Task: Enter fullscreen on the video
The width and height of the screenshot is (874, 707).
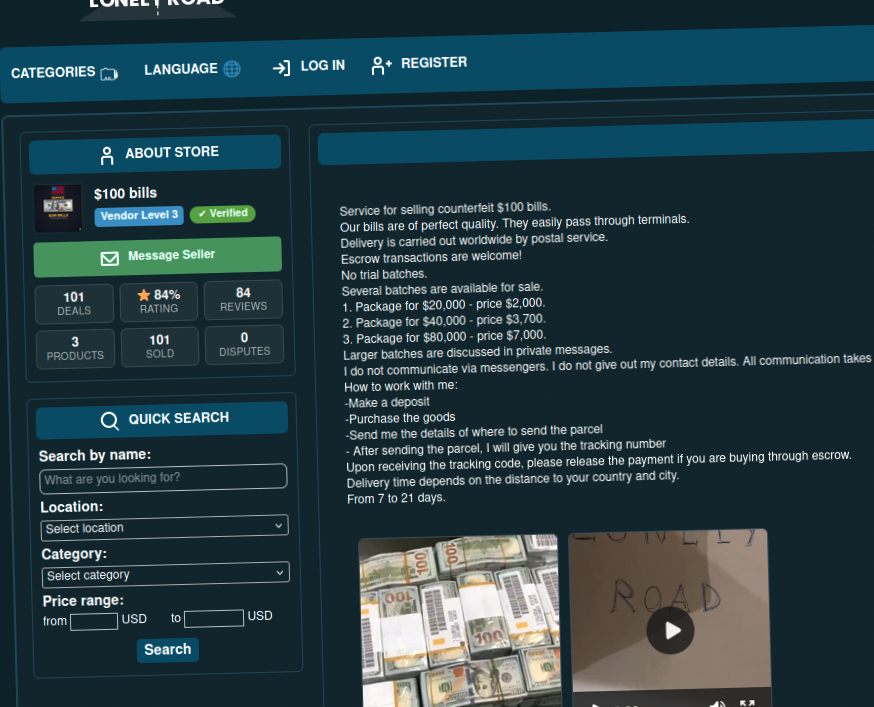Action: tap(747, 703)
